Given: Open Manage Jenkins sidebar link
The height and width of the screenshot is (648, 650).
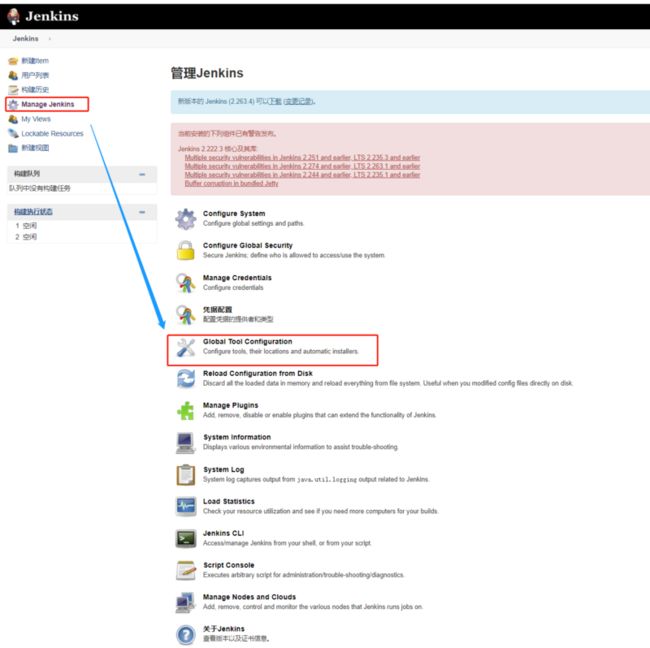Looking at the screenshot, I should [x=48, y=104].
